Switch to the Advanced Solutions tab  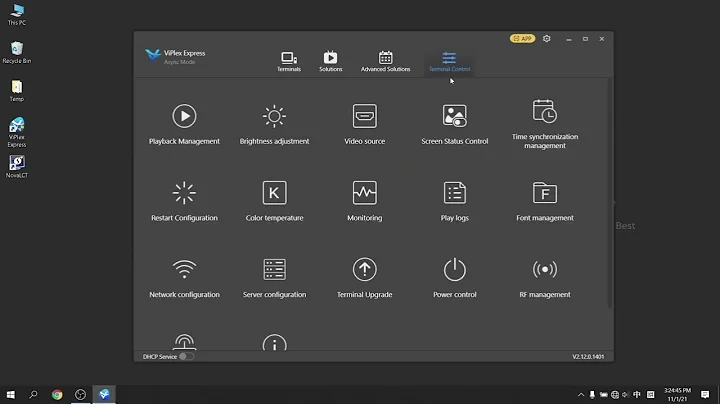[385, 62]
